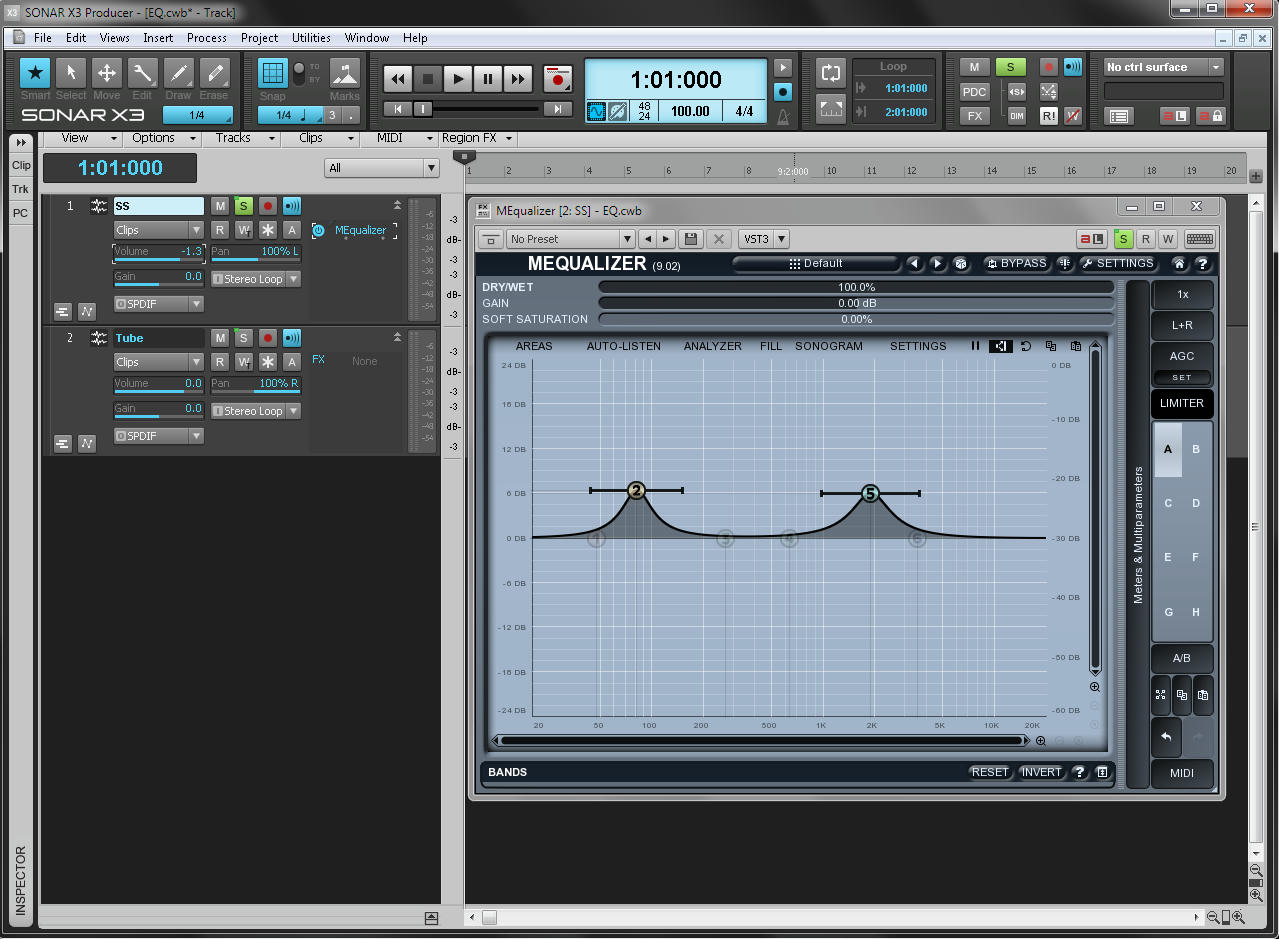The image size is (1279, 939).
Task: Open the Tube track Clips dropdown
Action: click(158, 362)
